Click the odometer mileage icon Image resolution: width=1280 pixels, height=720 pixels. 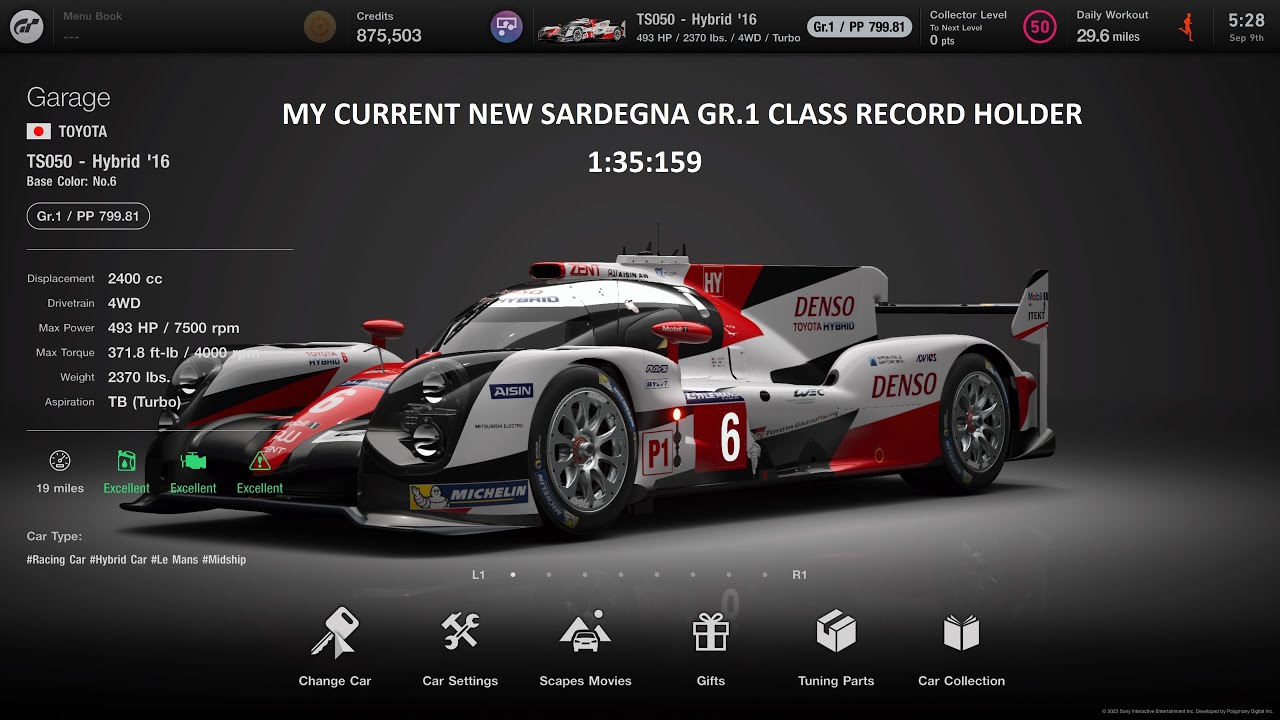[60, 461]
